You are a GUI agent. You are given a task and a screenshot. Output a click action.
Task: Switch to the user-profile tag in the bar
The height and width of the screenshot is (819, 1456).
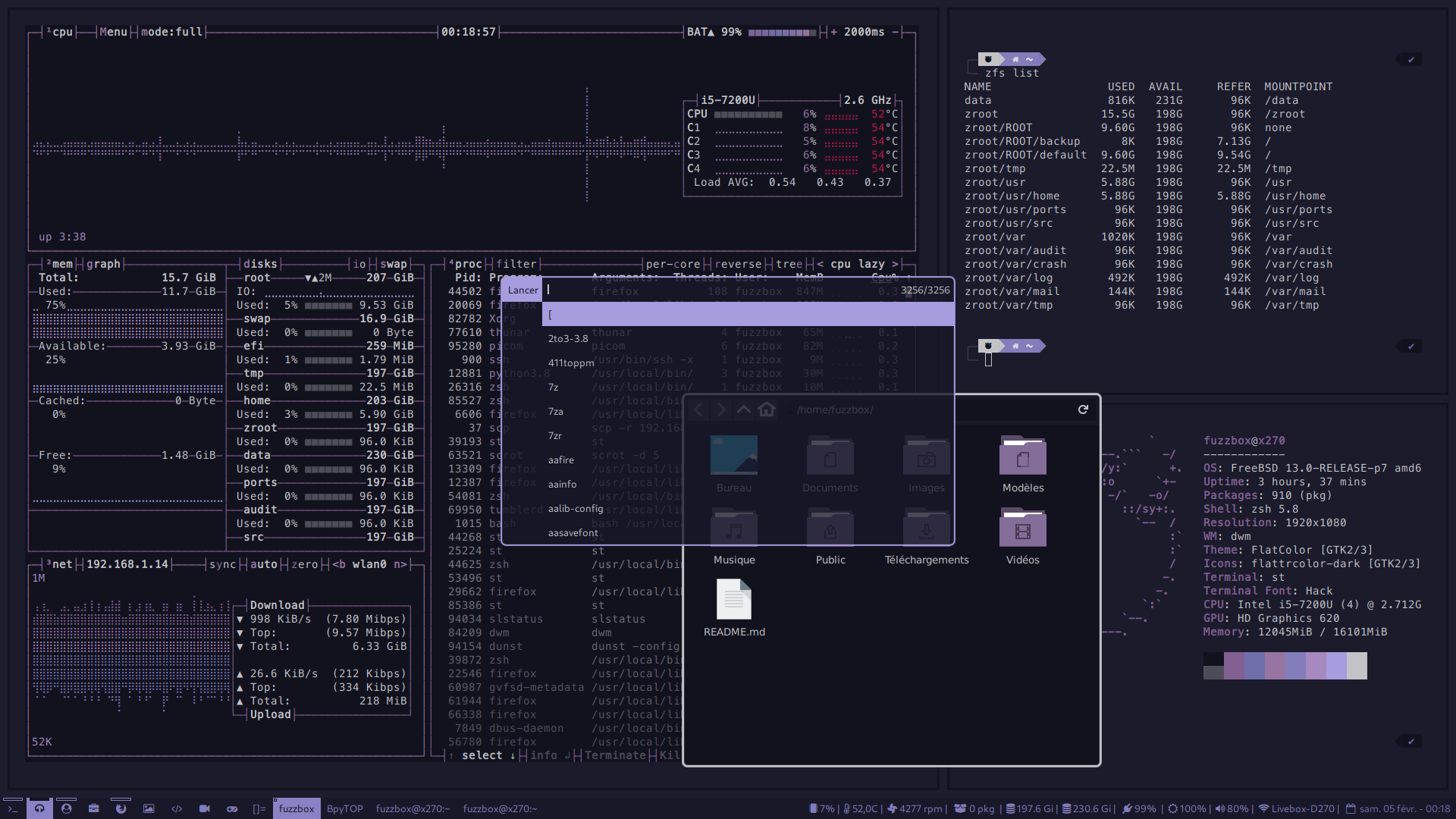pos(67,808)
